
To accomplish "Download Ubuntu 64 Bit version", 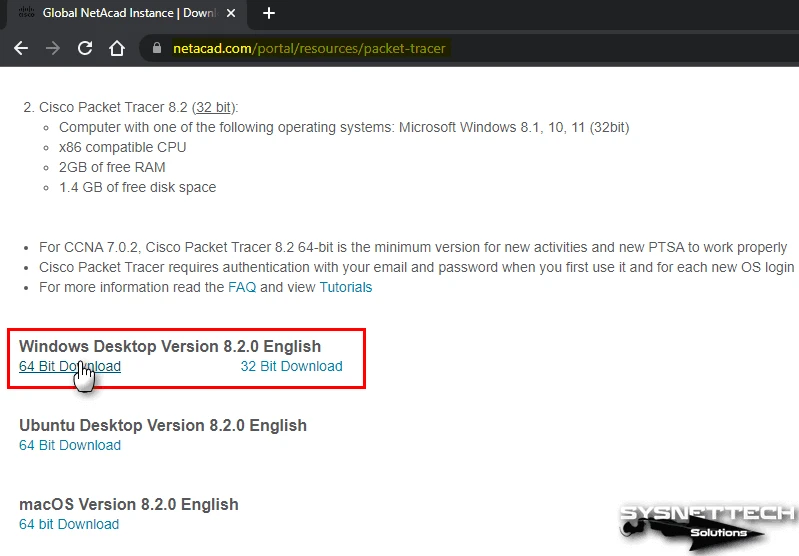I will pyautogui.click(x=70, y=445).
